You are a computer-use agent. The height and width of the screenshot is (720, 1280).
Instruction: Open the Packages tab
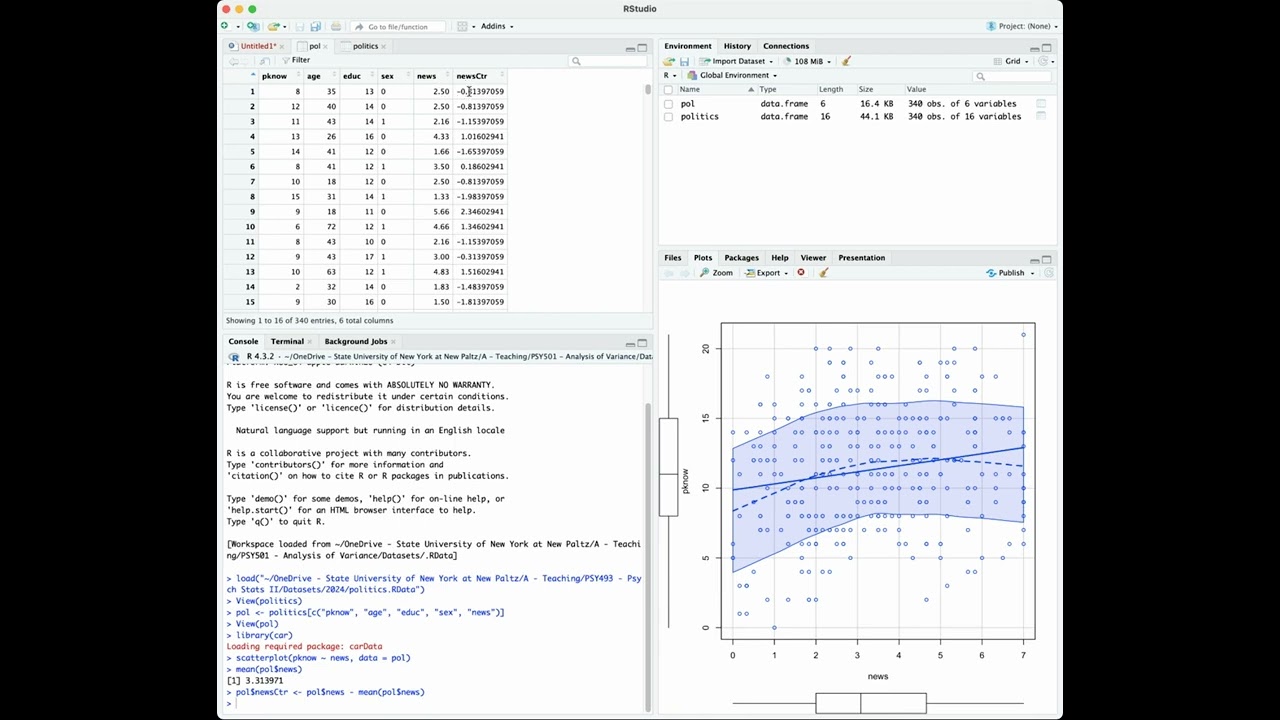[741, 258]
